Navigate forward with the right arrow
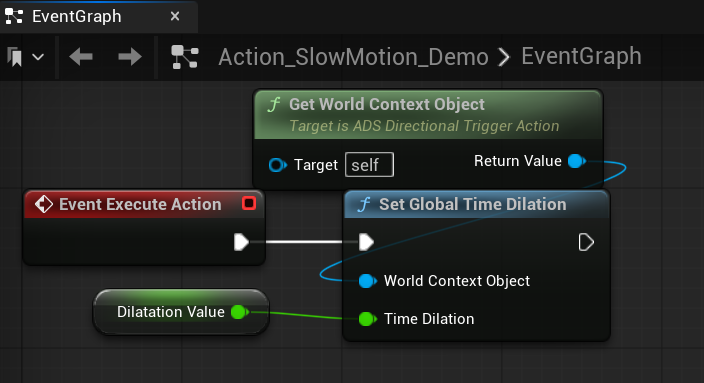This screenshot has height=383, width=704. (x=129, y=57)
